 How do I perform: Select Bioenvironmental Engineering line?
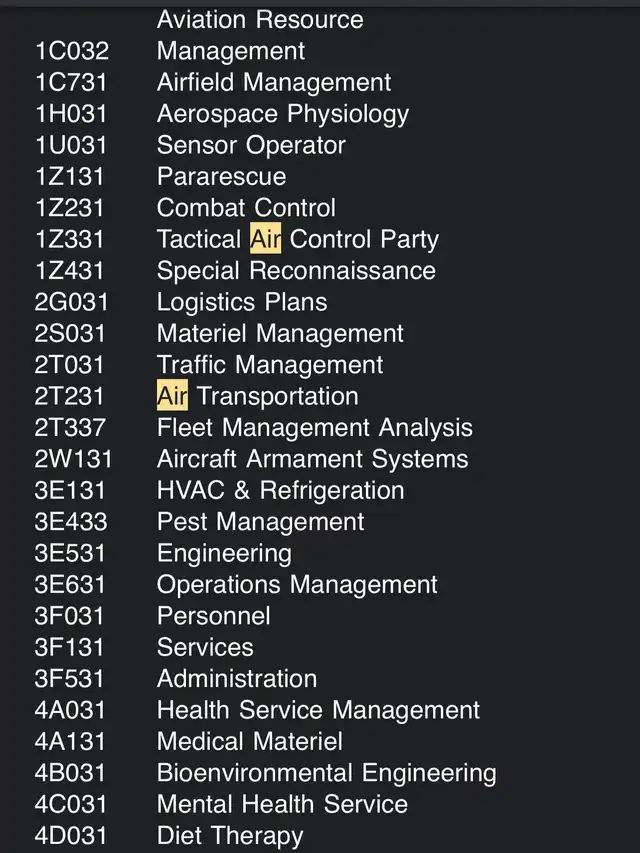[266, 773]
